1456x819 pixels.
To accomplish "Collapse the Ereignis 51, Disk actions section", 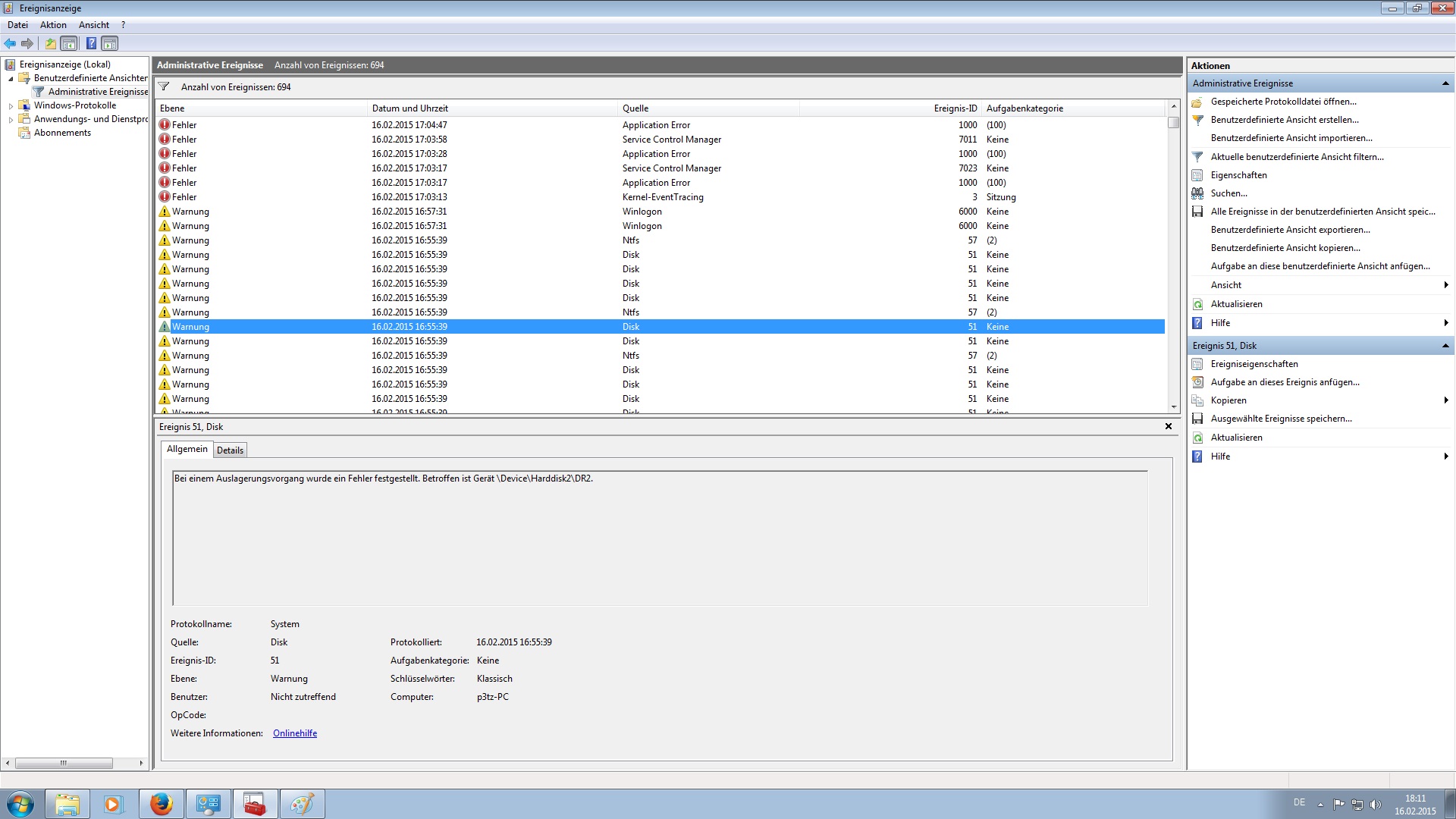I will click(x=1445, y=346).
